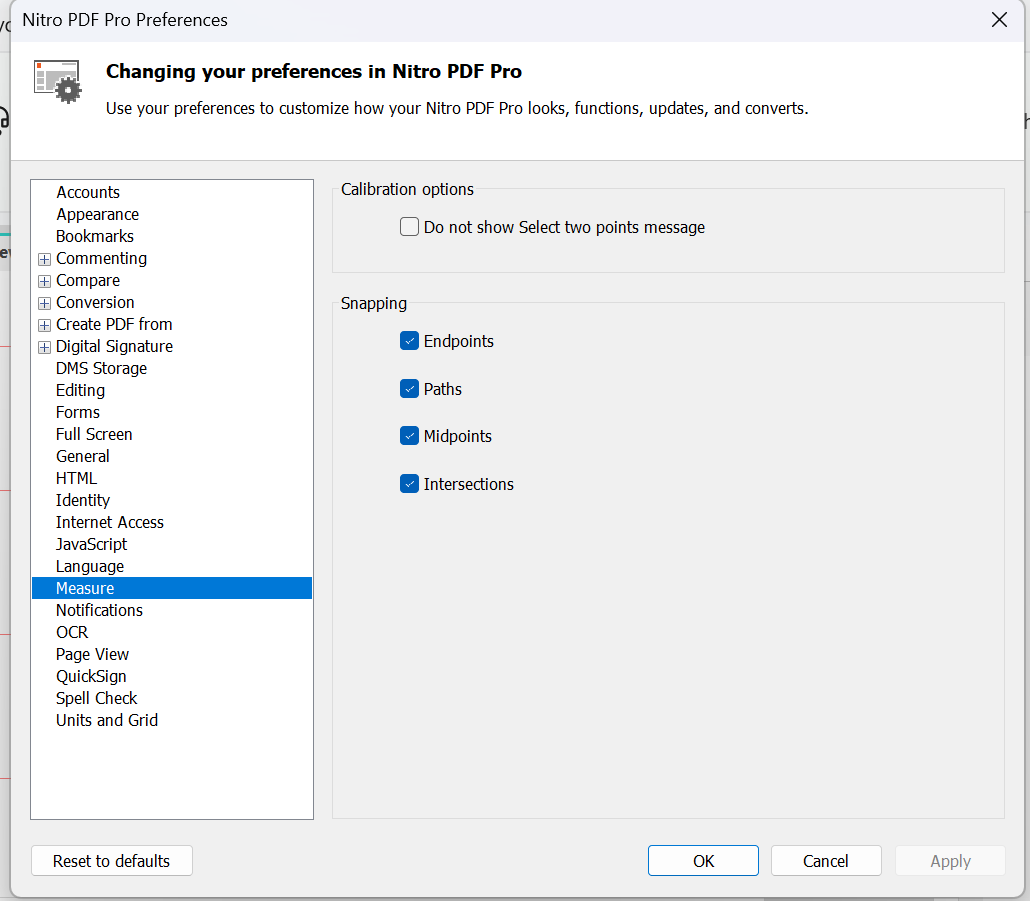Click the preferences gear window icon

(x=58, y=81)
